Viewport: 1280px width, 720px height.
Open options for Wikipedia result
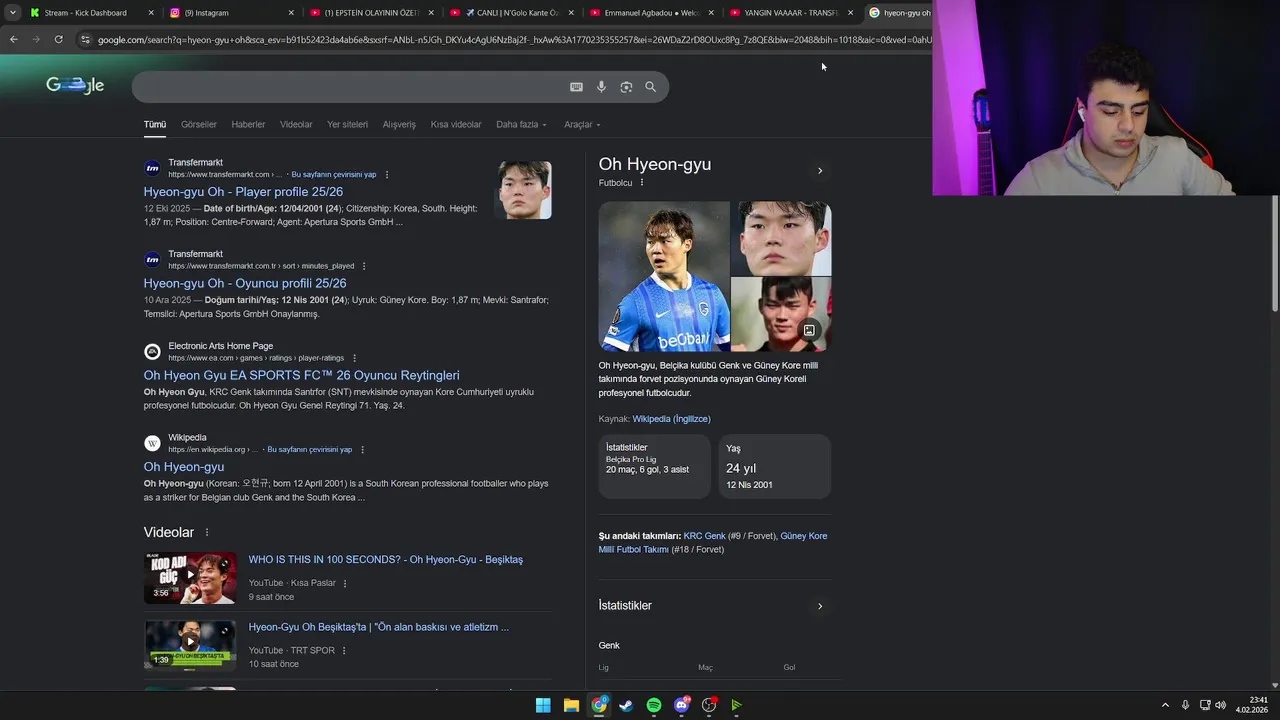pyautogui.click(x=362, y=450)
